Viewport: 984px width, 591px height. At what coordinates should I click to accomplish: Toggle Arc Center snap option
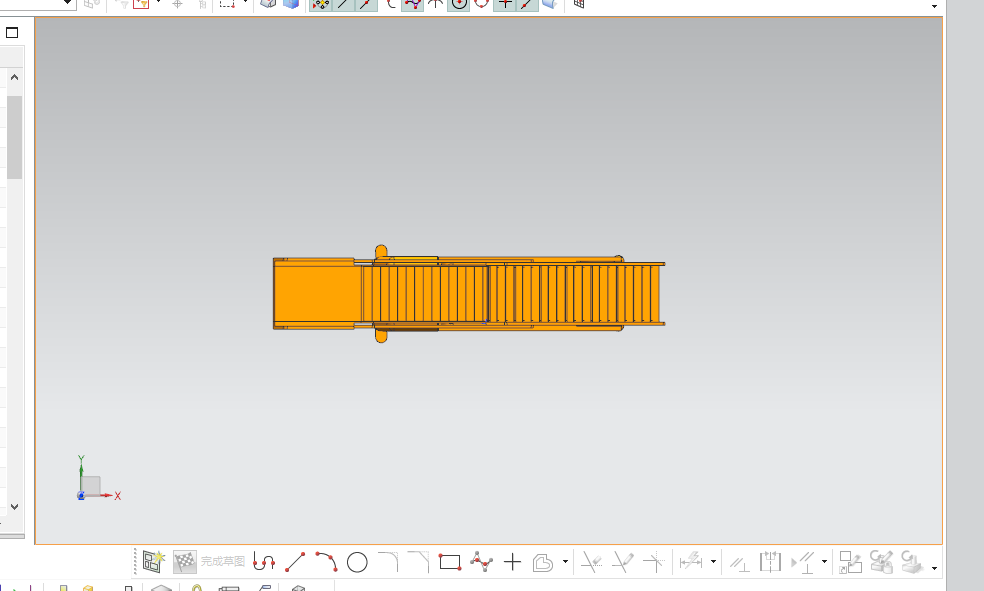[459, 4]
